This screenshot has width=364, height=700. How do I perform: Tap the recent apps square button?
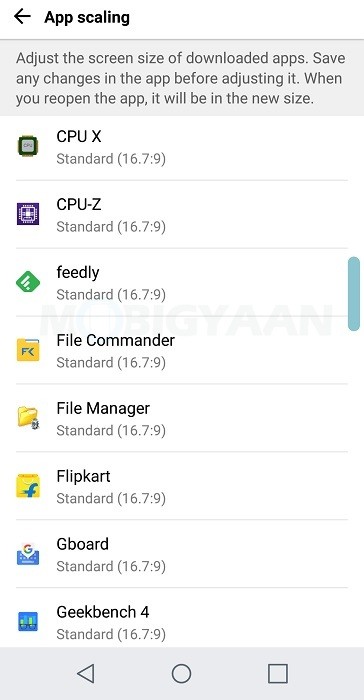277,673
